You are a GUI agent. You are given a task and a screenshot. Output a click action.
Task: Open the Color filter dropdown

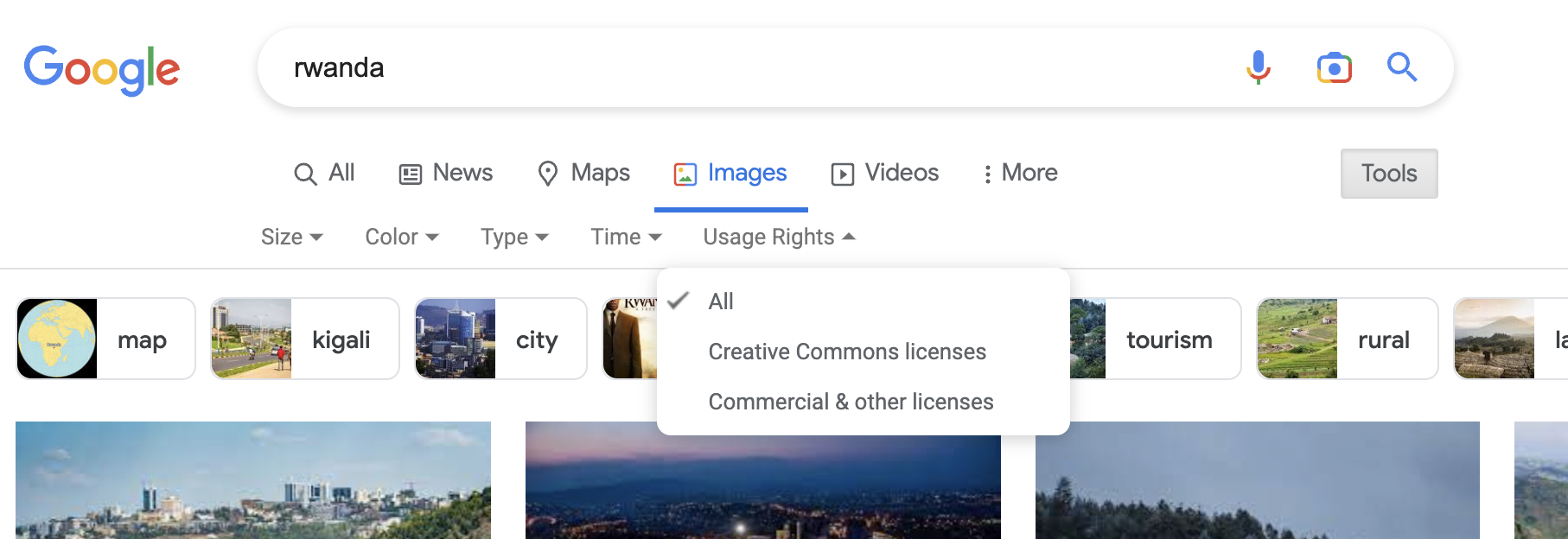401,237
